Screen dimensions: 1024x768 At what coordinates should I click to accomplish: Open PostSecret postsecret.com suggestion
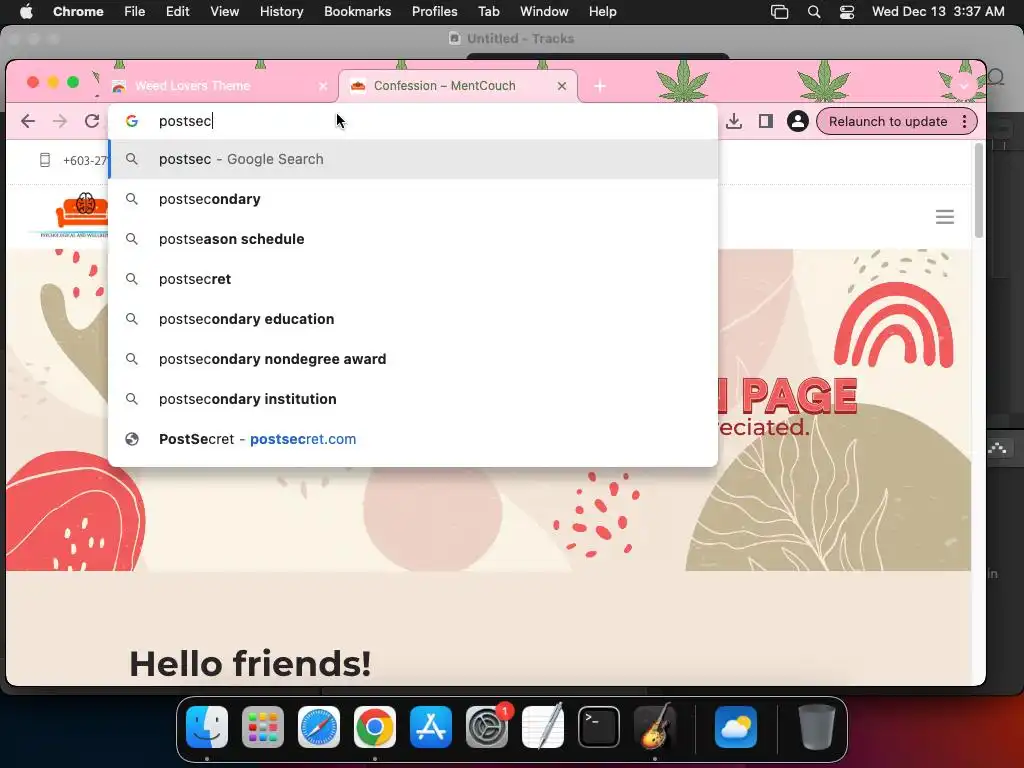pyautogui.click(x=413, y=439)
